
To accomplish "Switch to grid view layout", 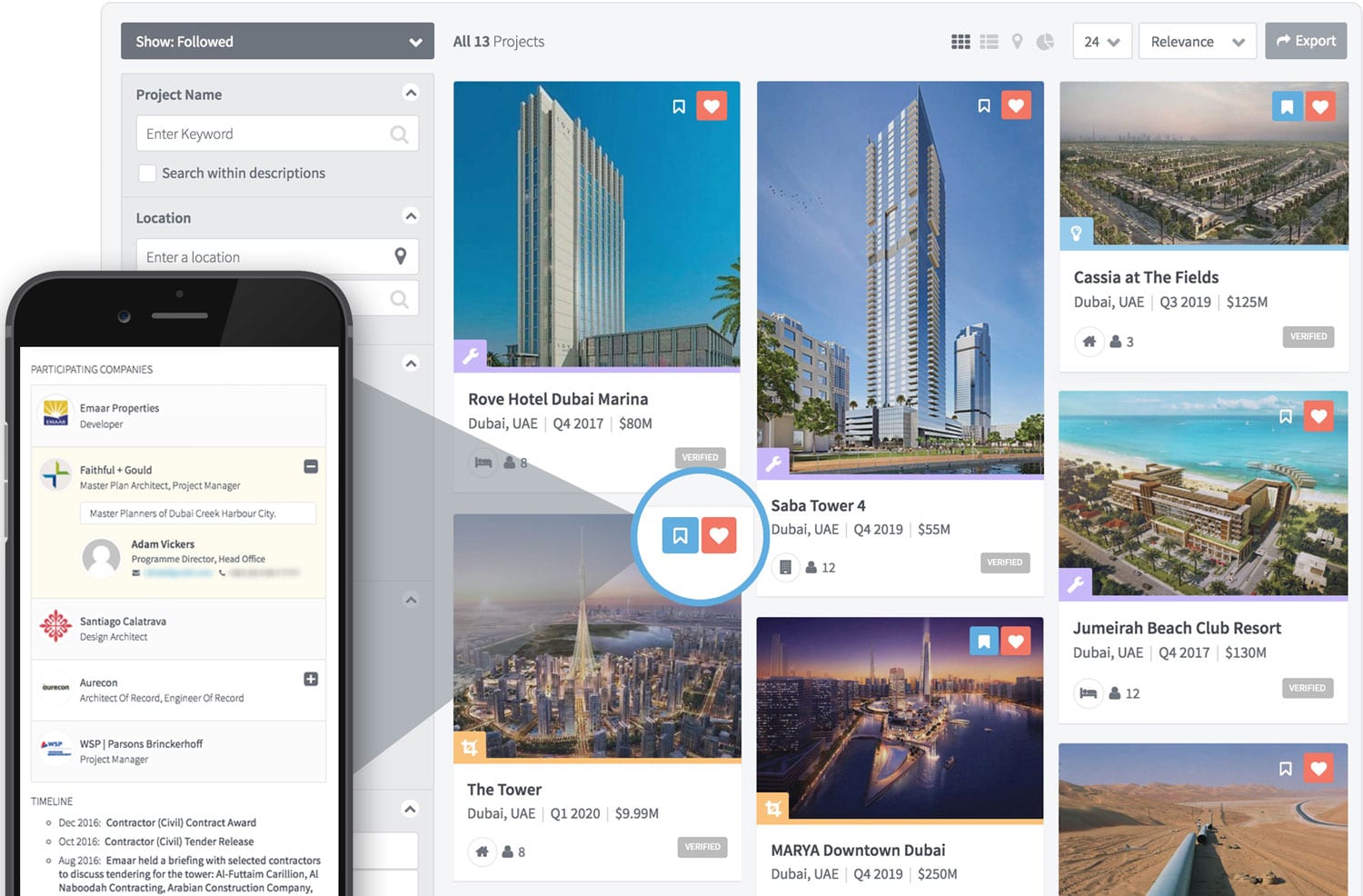I will (960, 42).
